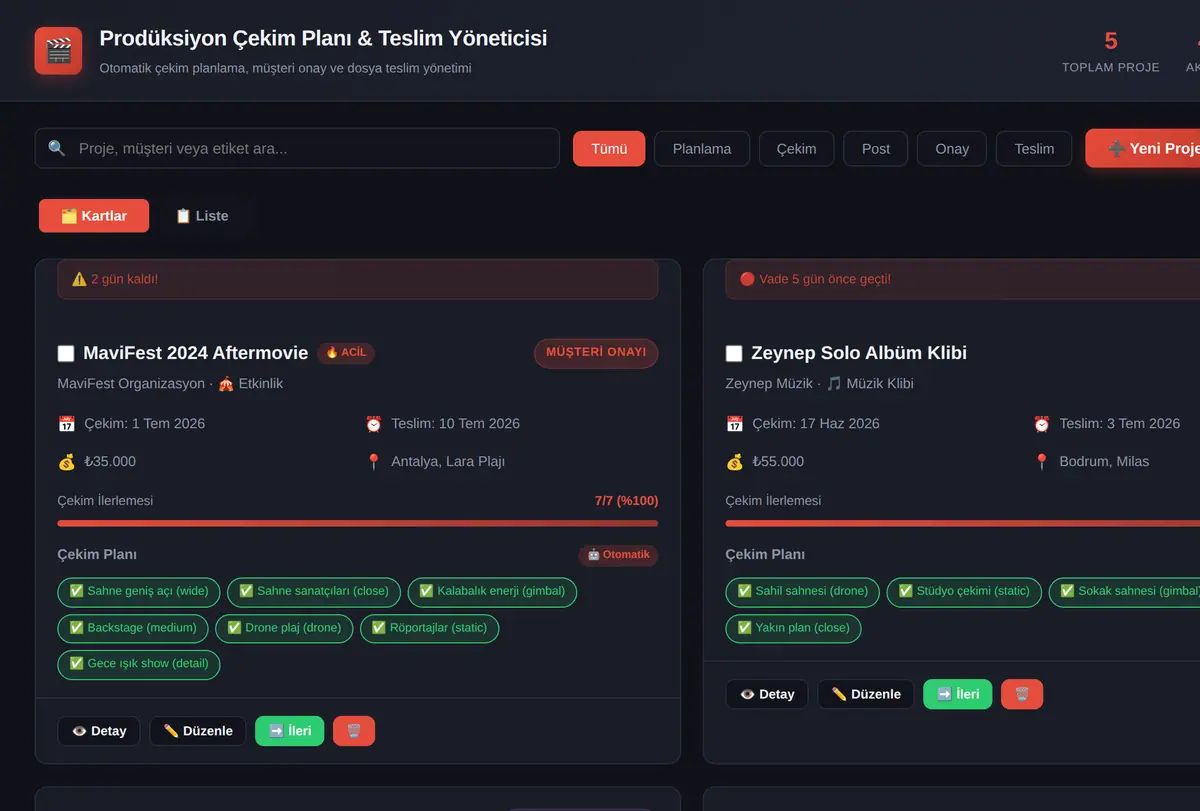Click the alarm clock icon beside Teslim: 10 Tem 2026

(374, 424)
